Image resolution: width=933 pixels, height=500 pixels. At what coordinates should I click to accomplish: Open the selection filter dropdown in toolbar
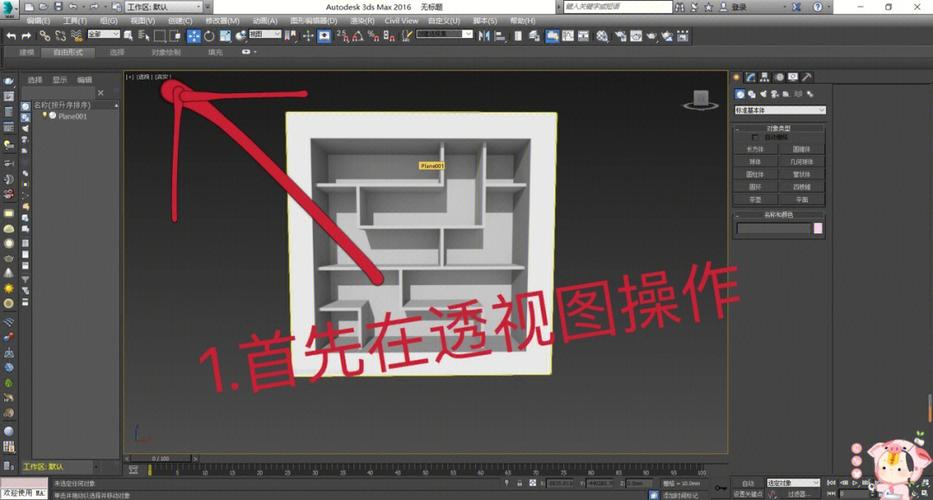point(104,35)
